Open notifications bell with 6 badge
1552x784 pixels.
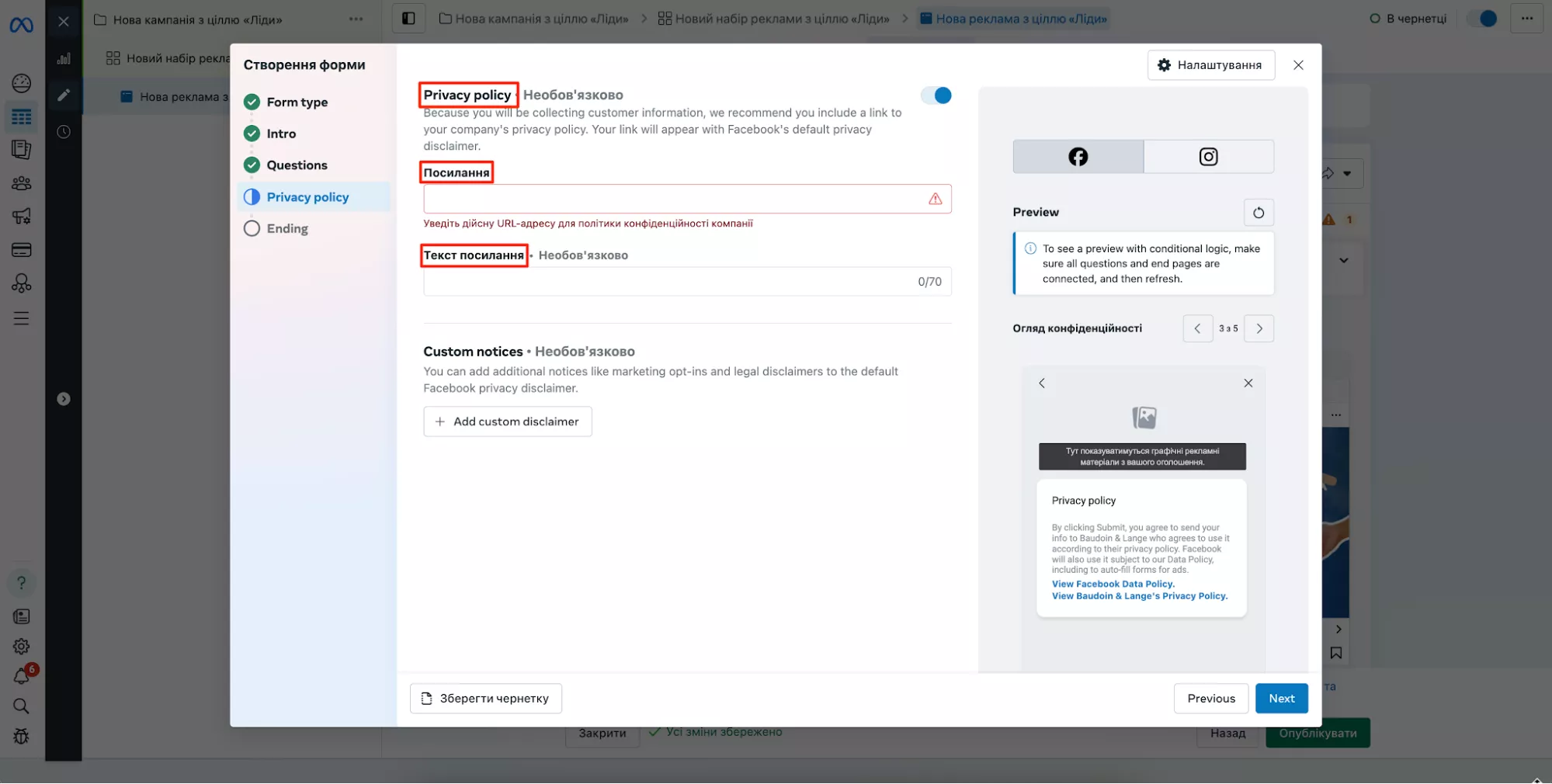click(22, 676)
